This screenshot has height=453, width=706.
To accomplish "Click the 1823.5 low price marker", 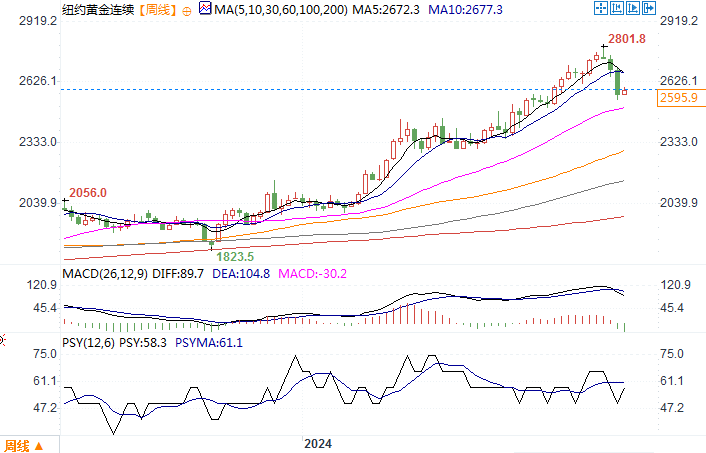I will [235, 257].
